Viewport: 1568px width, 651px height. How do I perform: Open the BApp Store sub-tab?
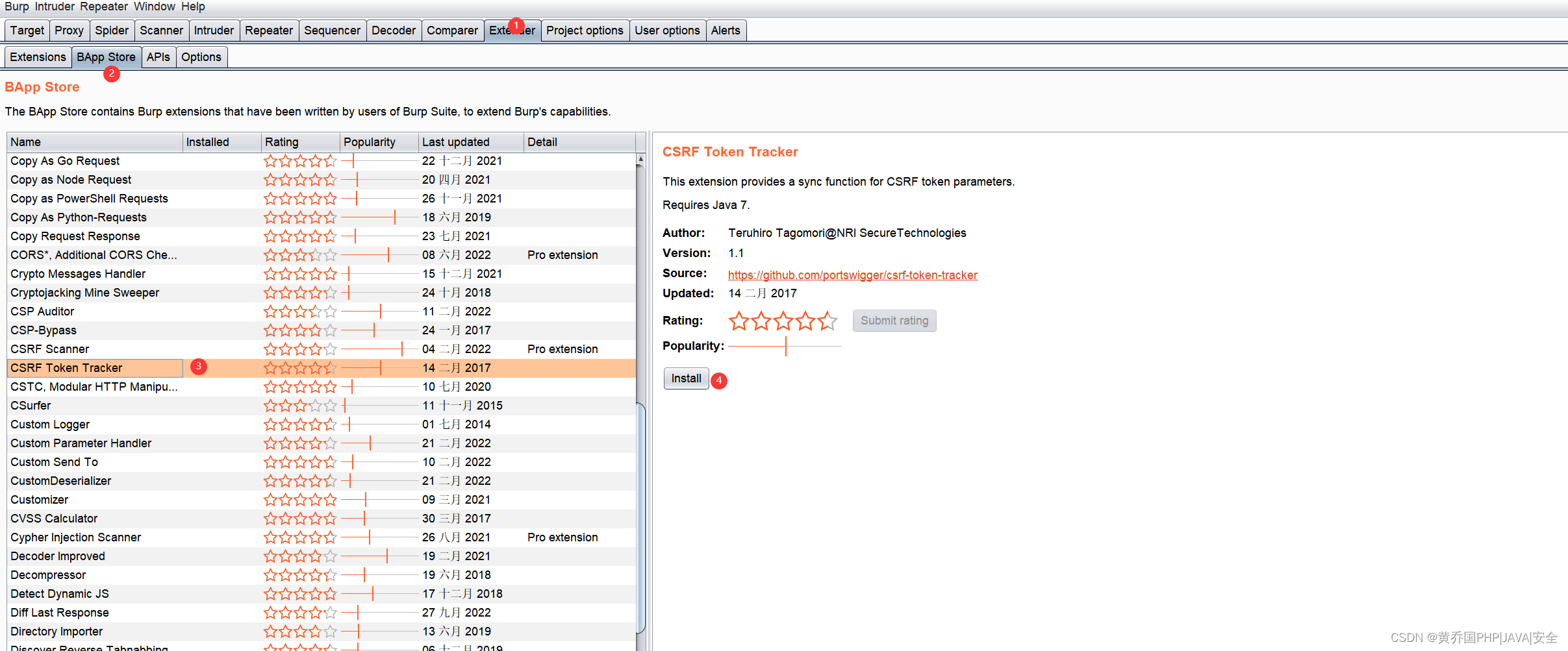coord(106,57)
